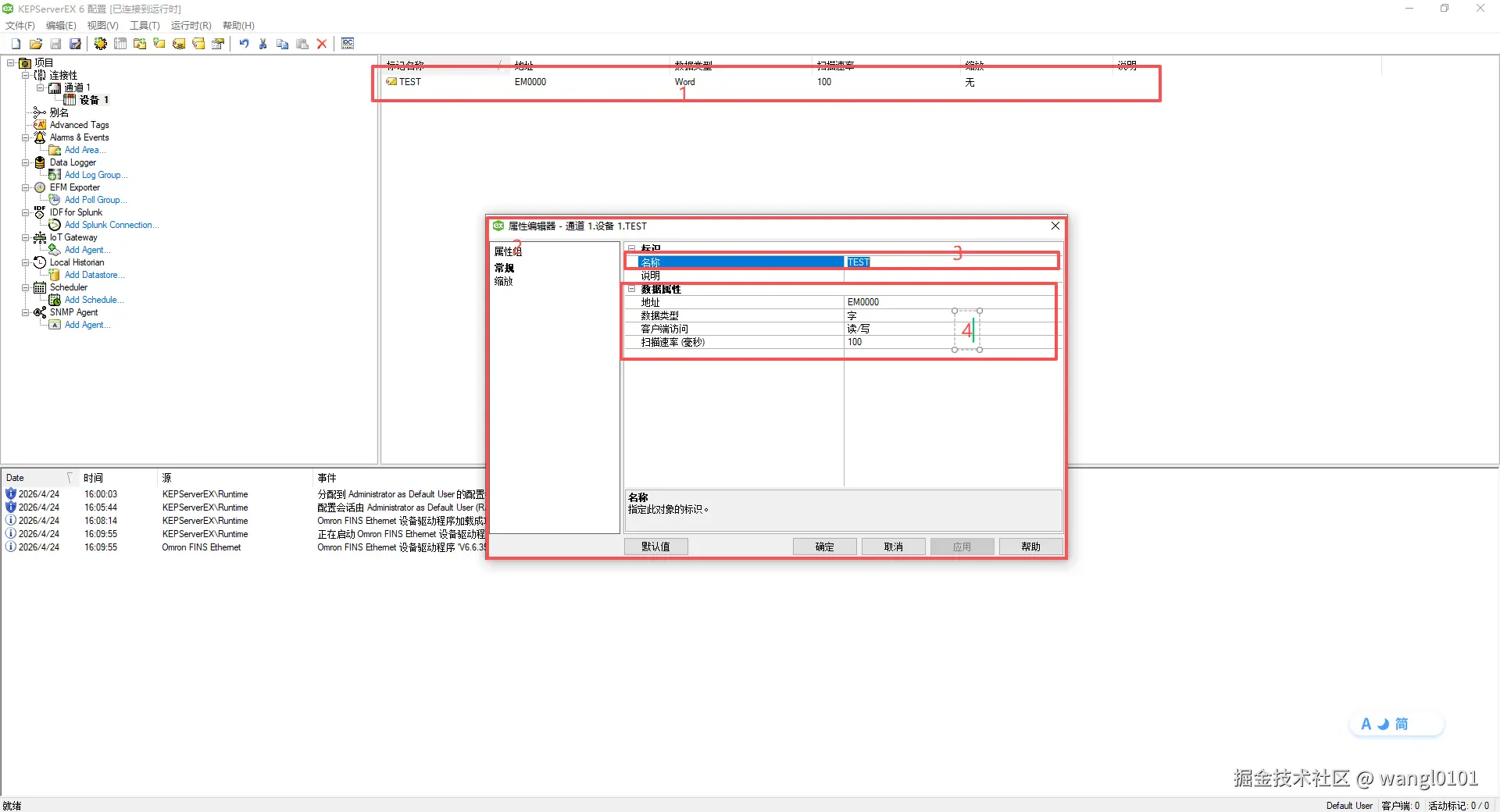Collapse the EFM Exporter node

tap(26, 187)
